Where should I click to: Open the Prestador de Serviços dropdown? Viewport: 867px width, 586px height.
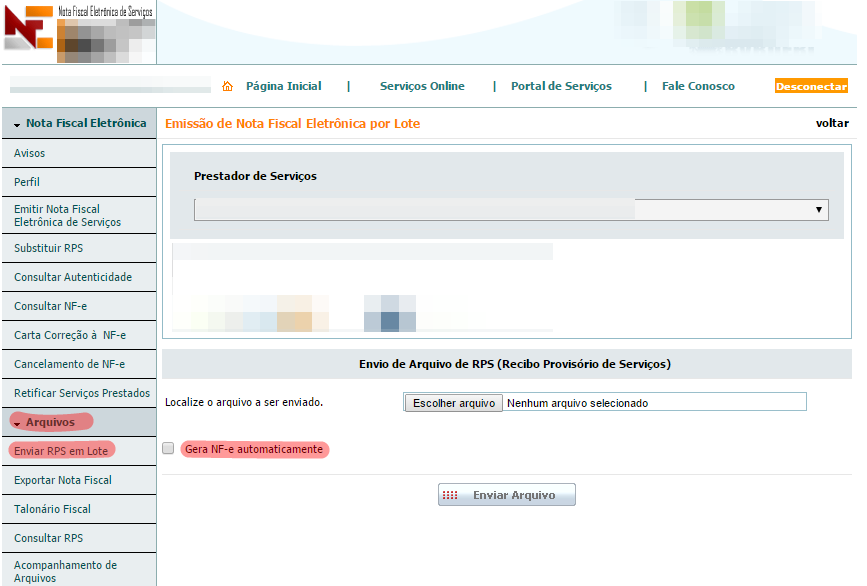(510, 209)
